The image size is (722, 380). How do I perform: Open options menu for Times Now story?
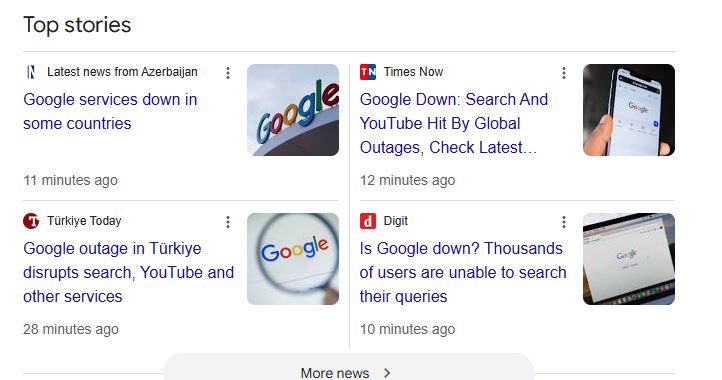click(x=564, y=73)
